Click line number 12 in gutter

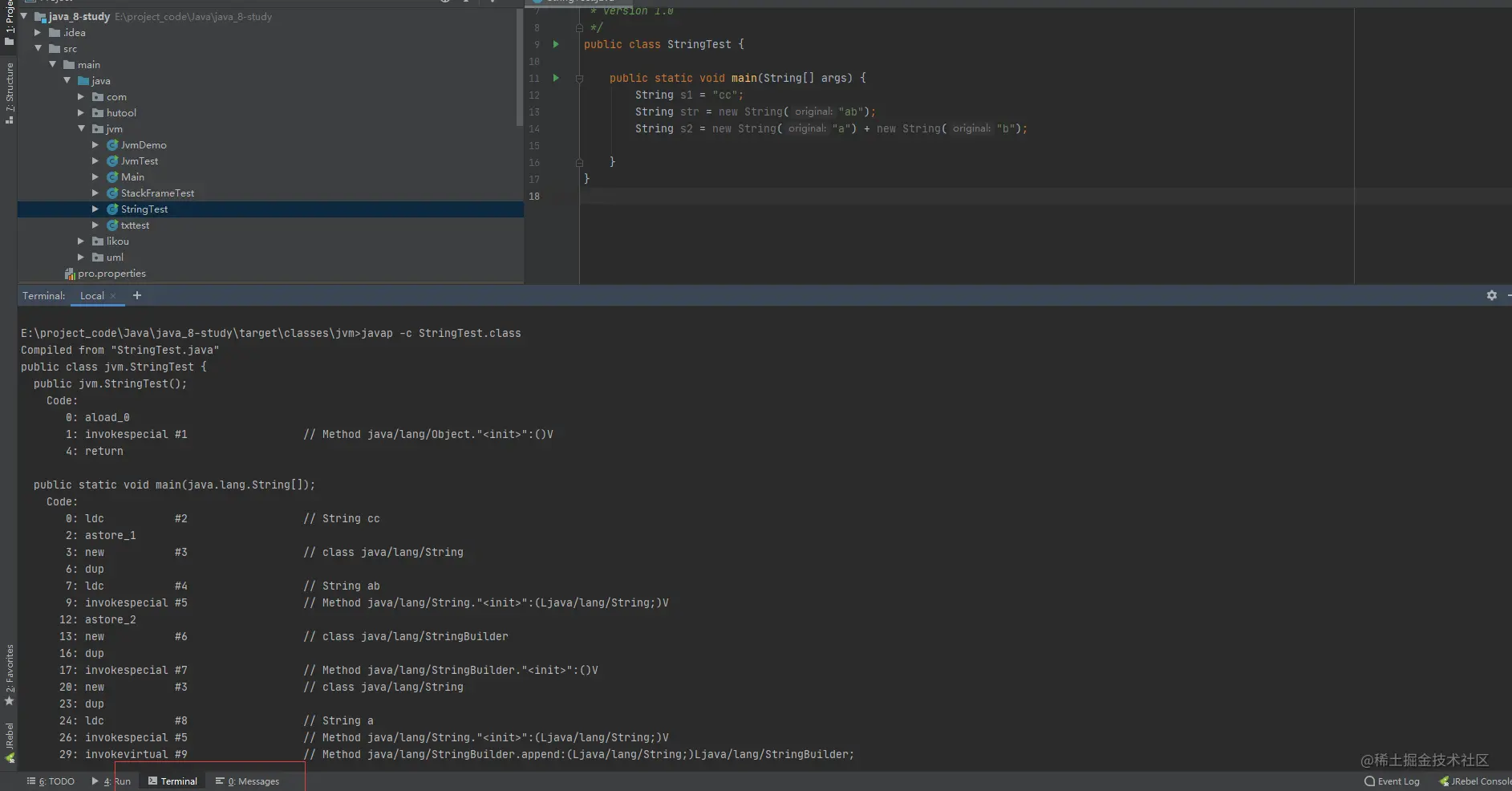click(534, 95)
